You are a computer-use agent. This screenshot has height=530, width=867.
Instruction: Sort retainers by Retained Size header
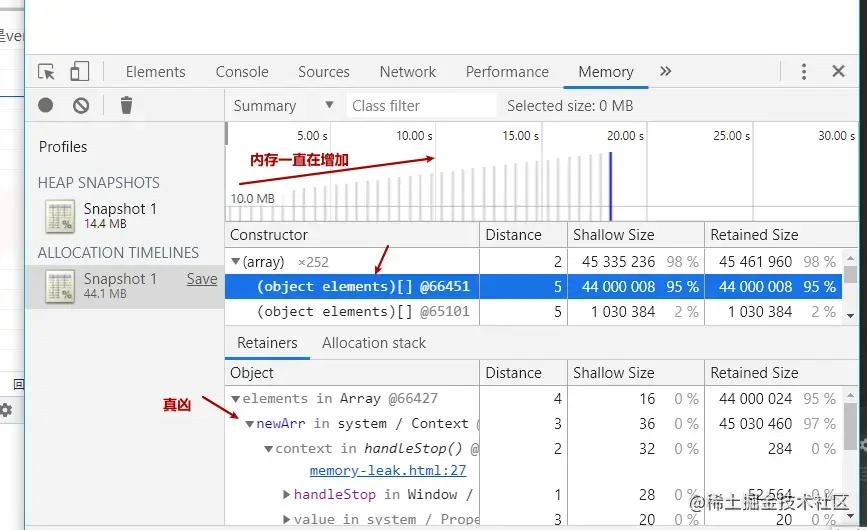(x=781, y=373)
